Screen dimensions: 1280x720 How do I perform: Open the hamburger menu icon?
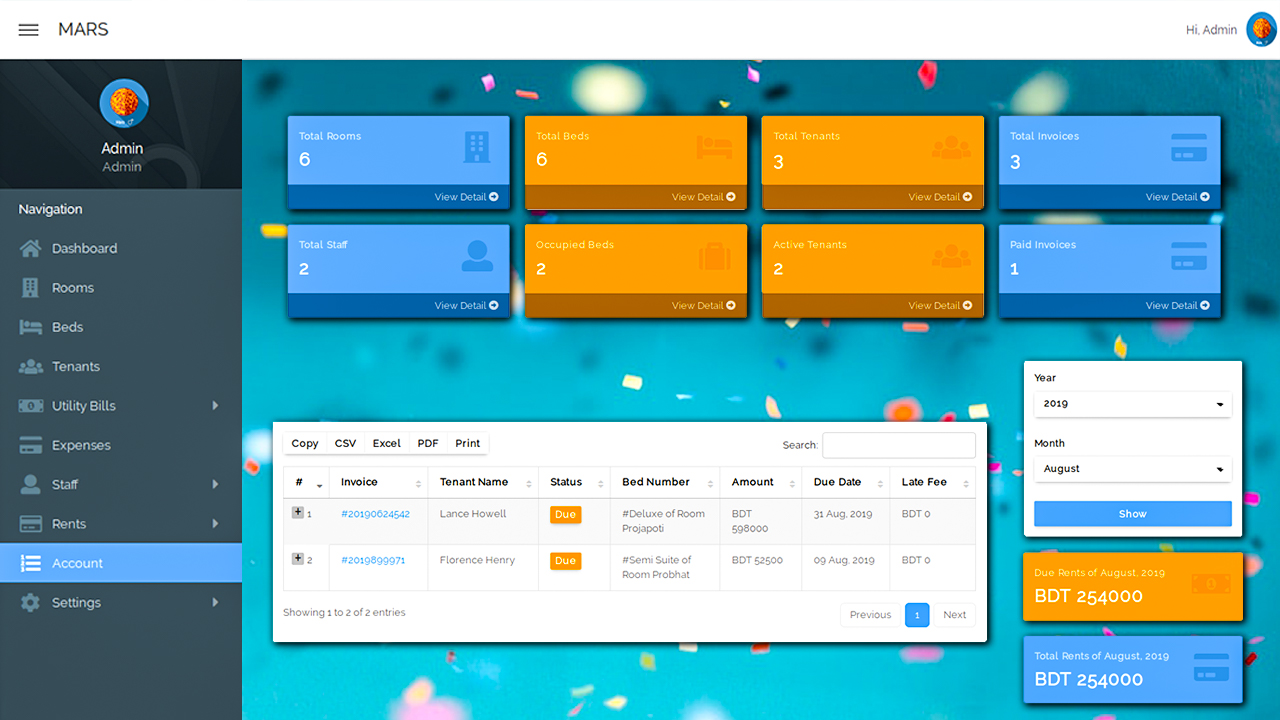(x=28, y=30)
